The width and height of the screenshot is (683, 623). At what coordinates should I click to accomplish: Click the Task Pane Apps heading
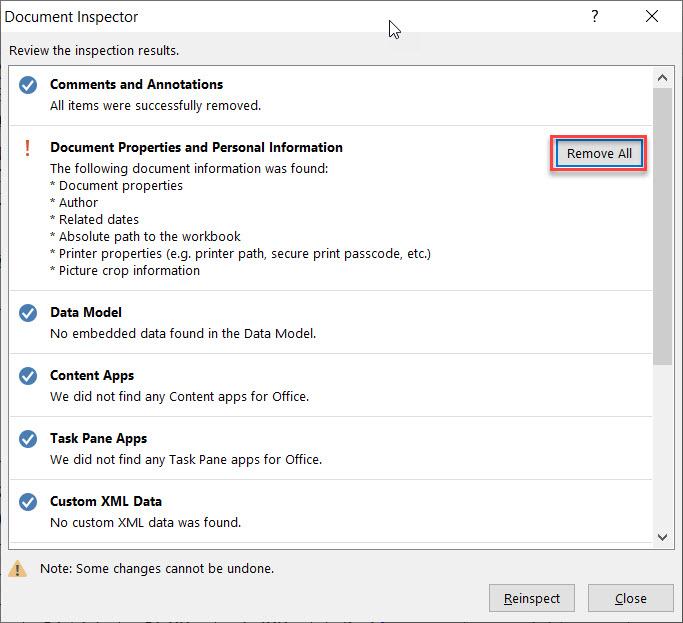[x=98, y=438]
